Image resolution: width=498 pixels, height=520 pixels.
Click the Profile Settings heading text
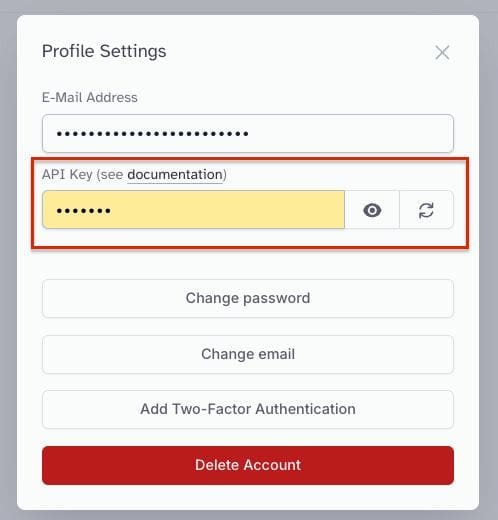pyautogui.click(x=104, y=51)
